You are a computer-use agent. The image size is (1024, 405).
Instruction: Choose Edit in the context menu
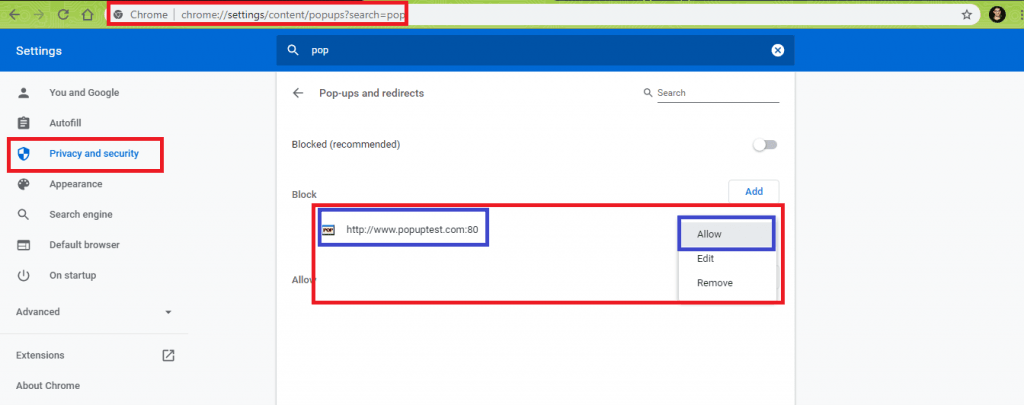[726, 259]
